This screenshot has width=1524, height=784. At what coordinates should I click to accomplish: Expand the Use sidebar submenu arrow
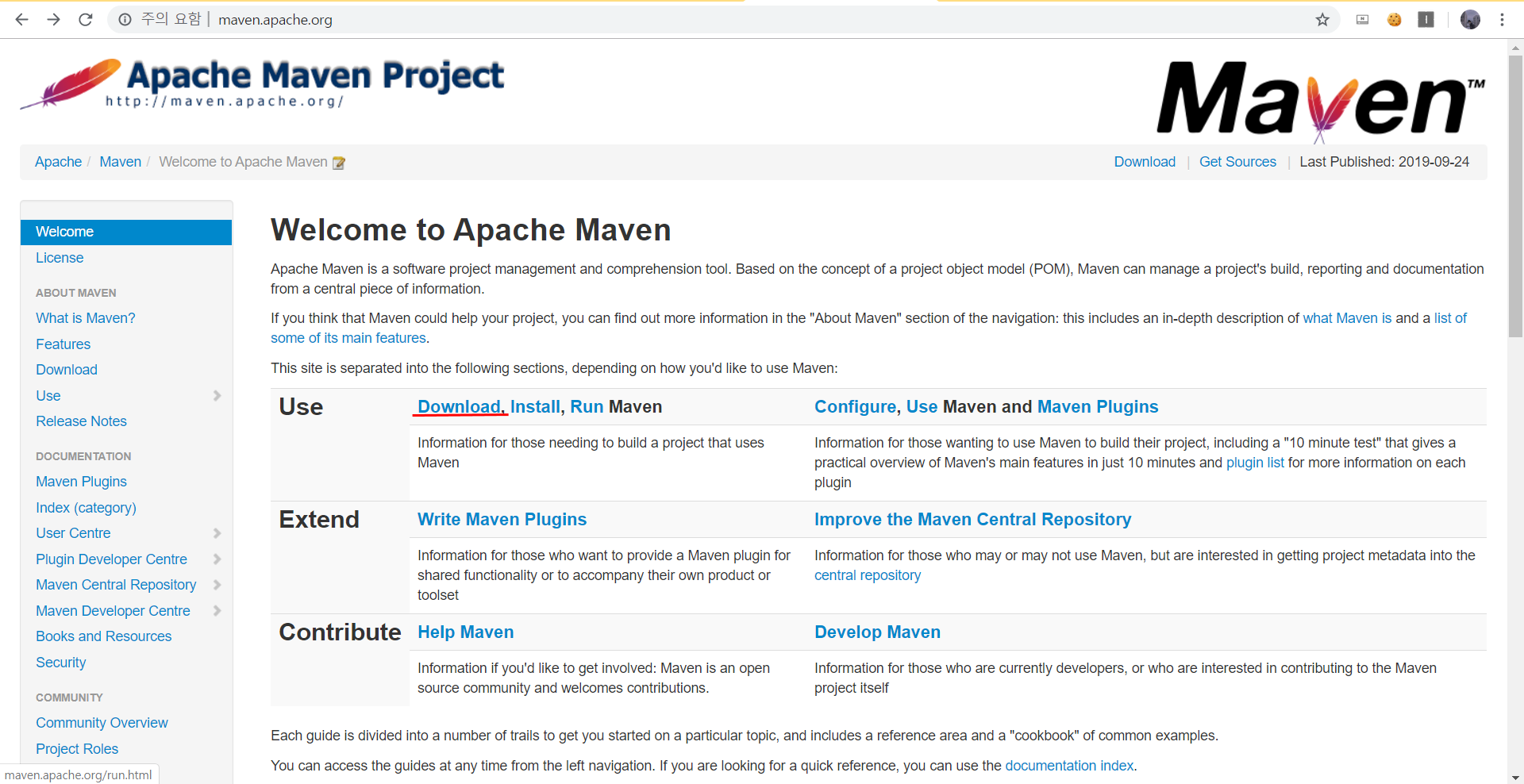pos(217,395)
